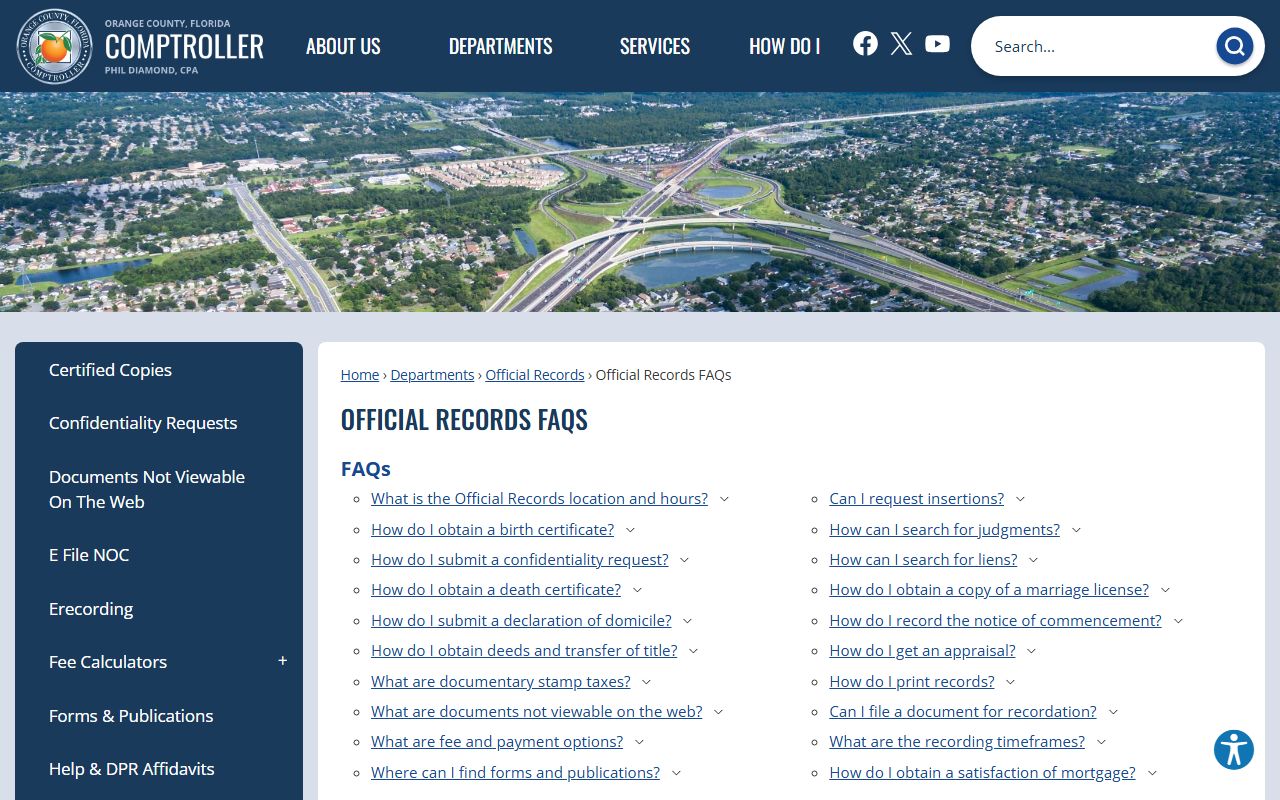Expand chevron beside Can I request insertions
This screenshot has width=1280, height=800.
(x=1020, y=499)
